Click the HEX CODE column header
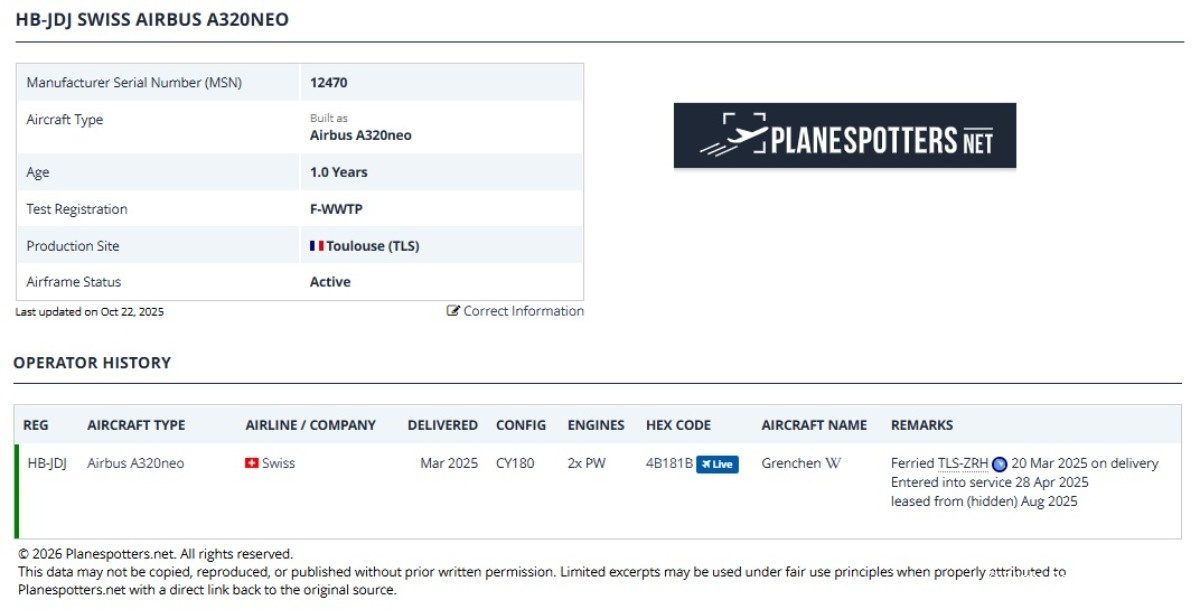The height and width of the screenshot is (612, 1200). (x=678, y=425)
